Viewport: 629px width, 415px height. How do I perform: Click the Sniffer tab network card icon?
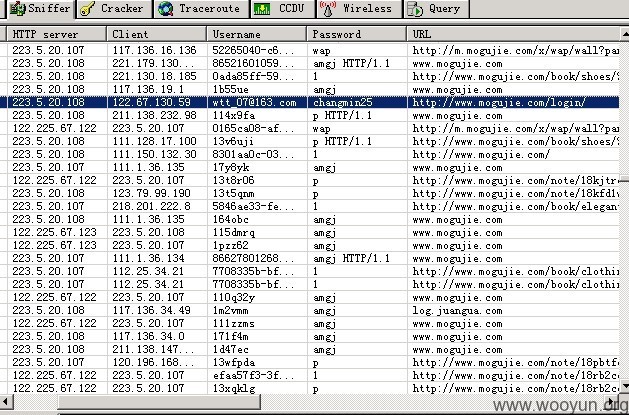[18, 8]
